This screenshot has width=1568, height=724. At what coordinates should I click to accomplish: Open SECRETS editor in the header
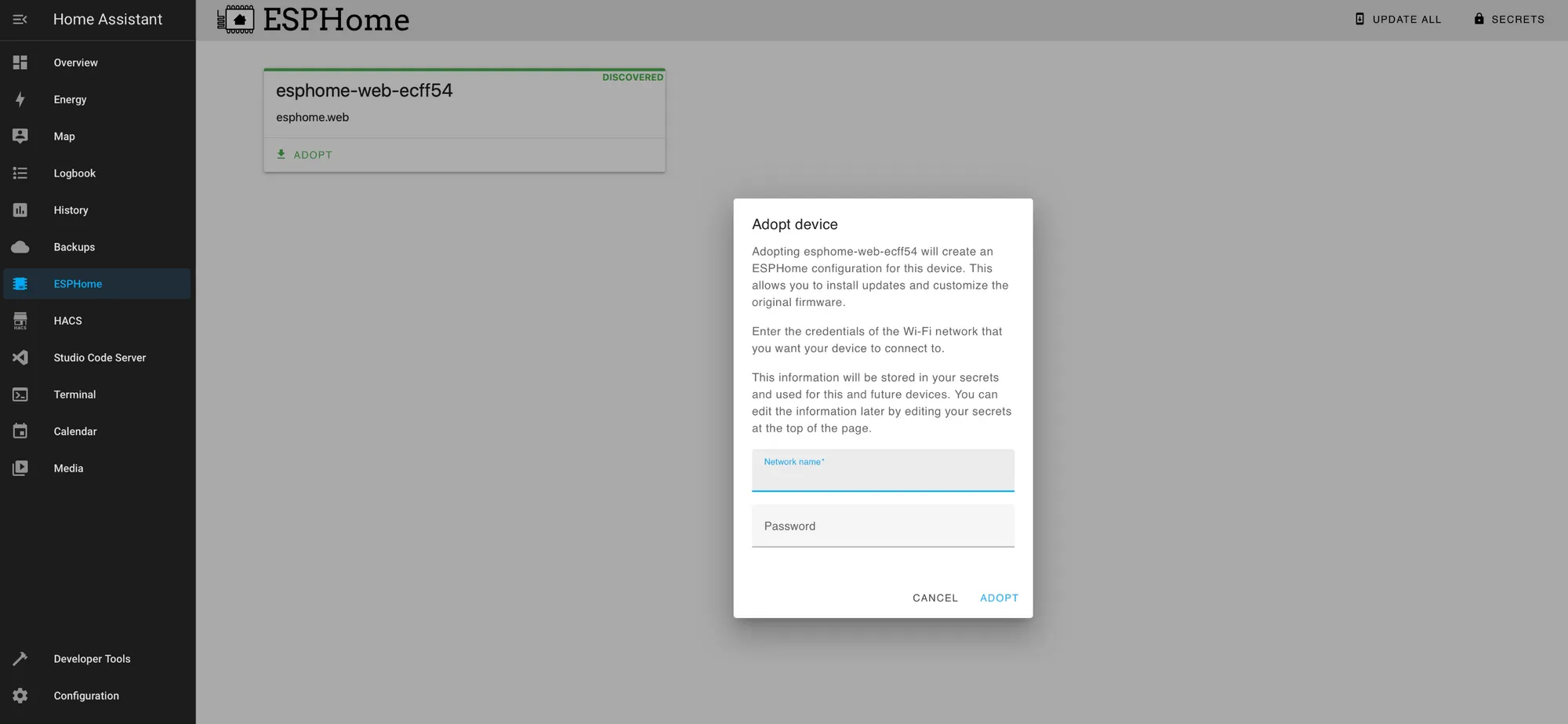pyautogui.click(x=1509, y=20)
